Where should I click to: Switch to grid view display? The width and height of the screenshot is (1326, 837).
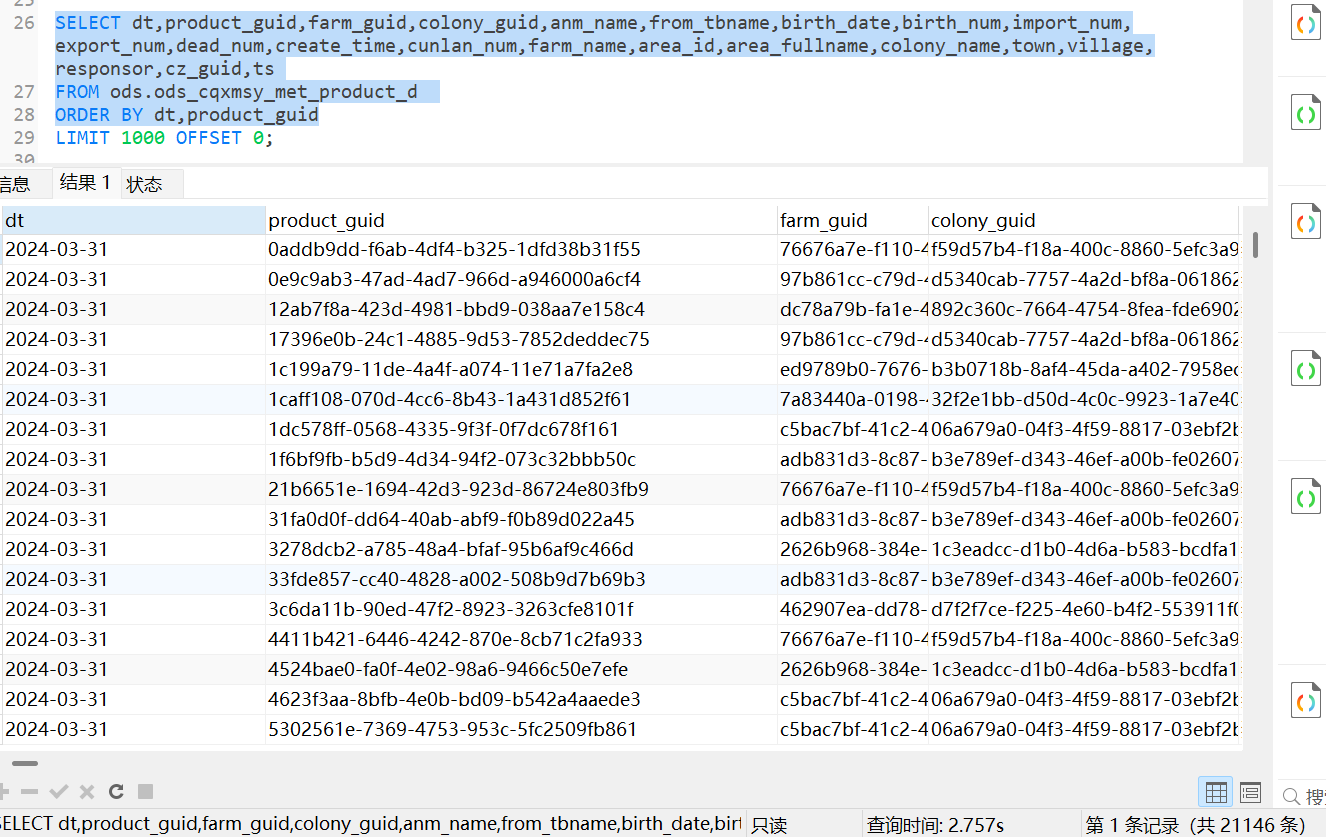pos(1216,793)
